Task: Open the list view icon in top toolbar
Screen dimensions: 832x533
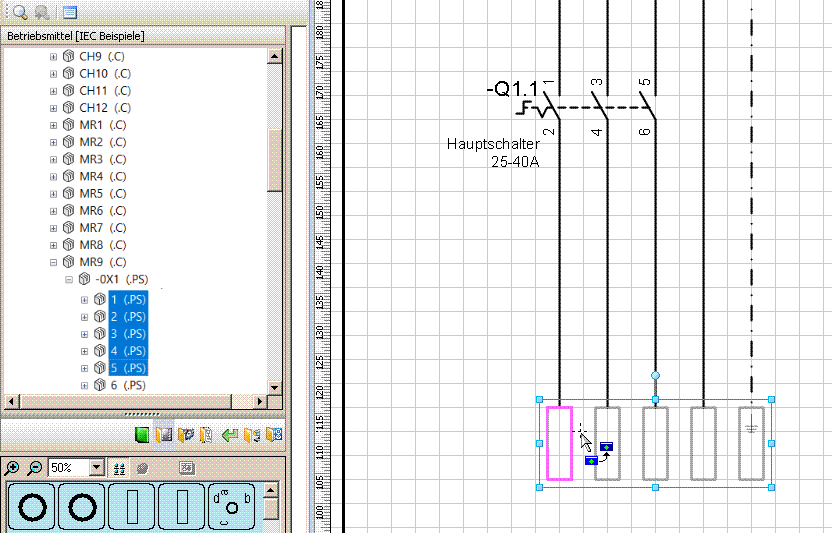Action: click(x=69, y=13)
